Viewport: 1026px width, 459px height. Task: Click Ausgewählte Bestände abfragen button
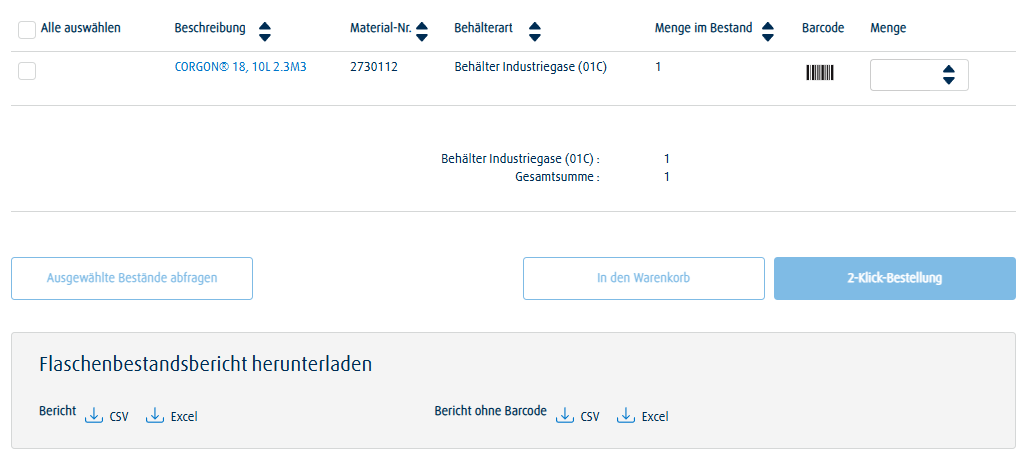tap(132, 278)
